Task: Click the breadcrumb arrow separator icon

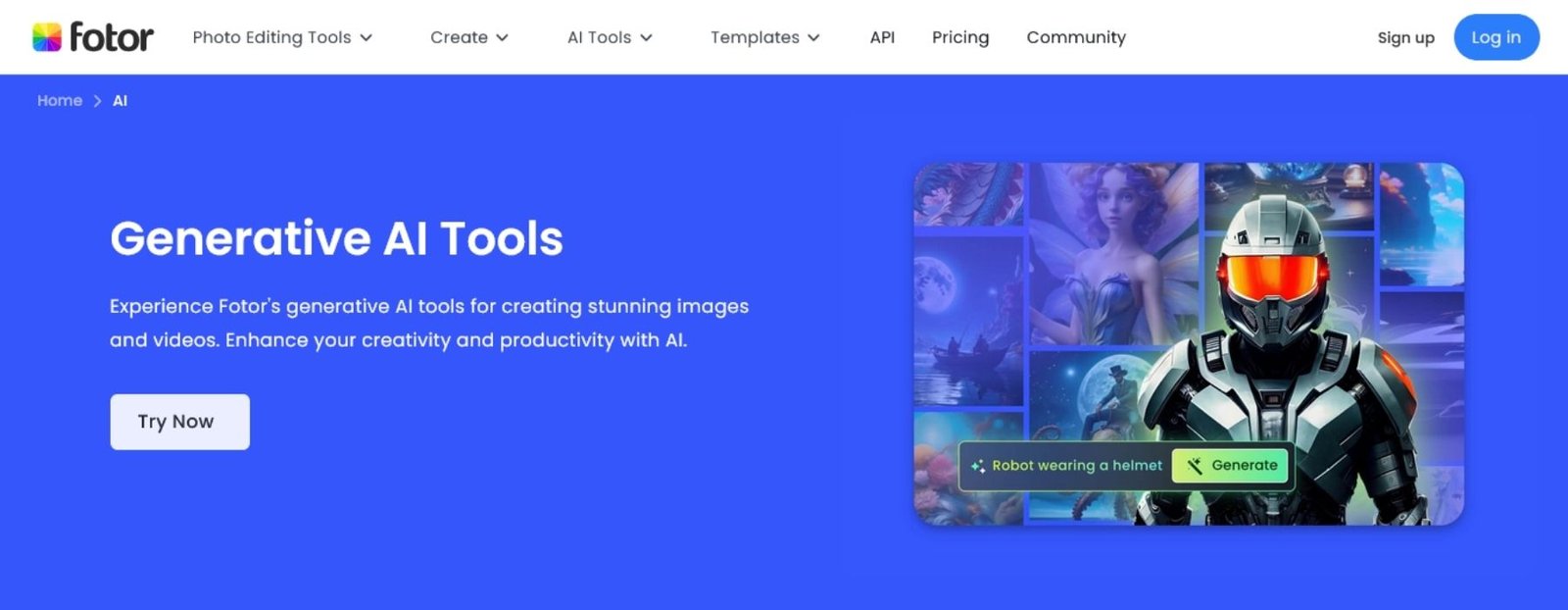Action: pos(97,101)
